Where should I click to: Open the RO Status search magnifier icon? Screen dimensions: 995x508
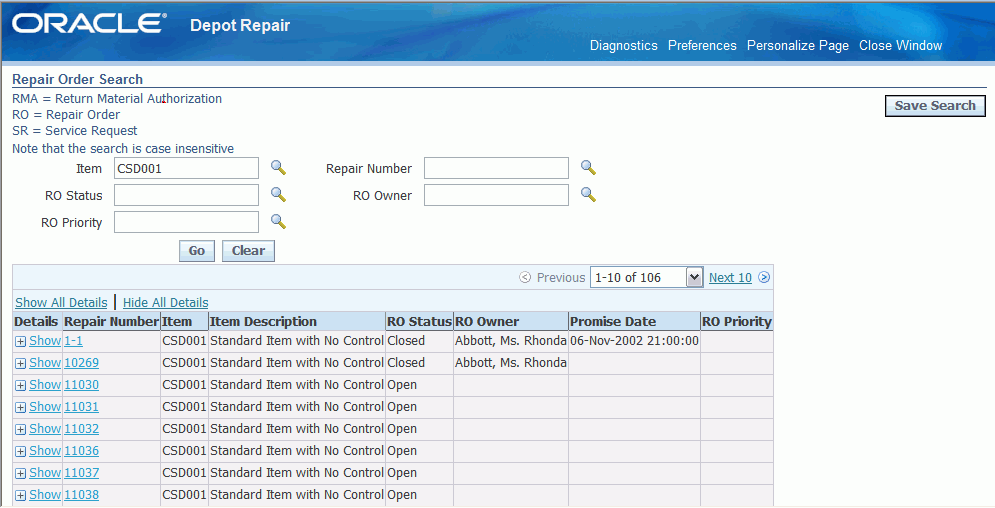(278, 194)
